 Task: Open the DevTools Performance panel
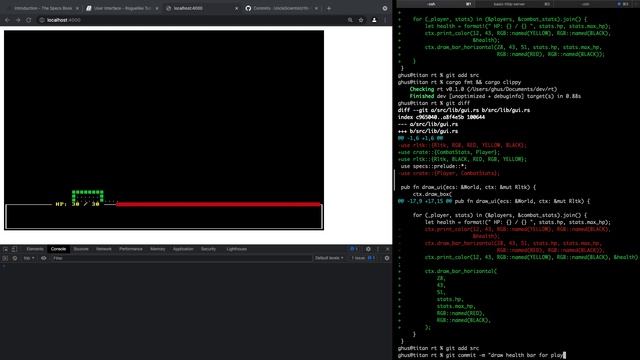(x=131, y=249)
